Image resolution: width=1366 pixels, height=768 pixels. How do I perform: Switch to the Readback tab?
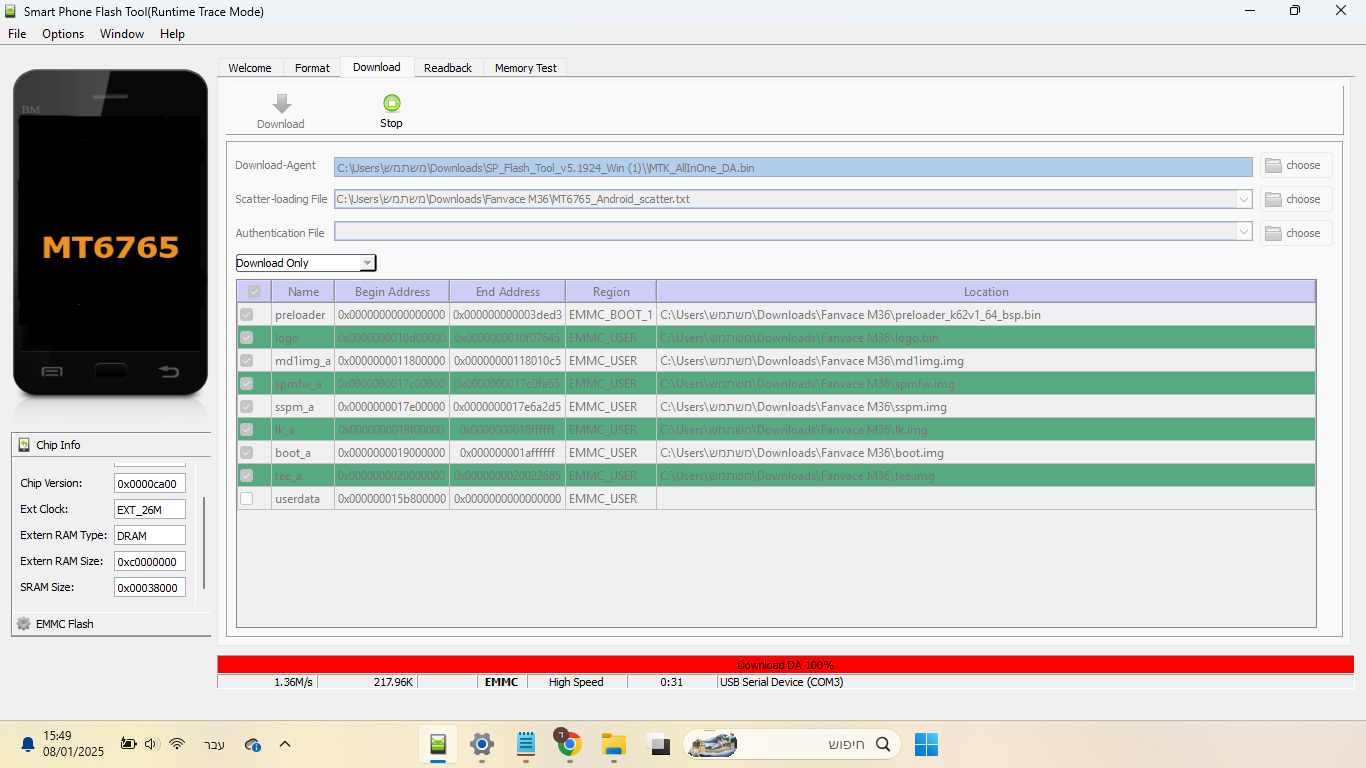(x=448, y=68)
